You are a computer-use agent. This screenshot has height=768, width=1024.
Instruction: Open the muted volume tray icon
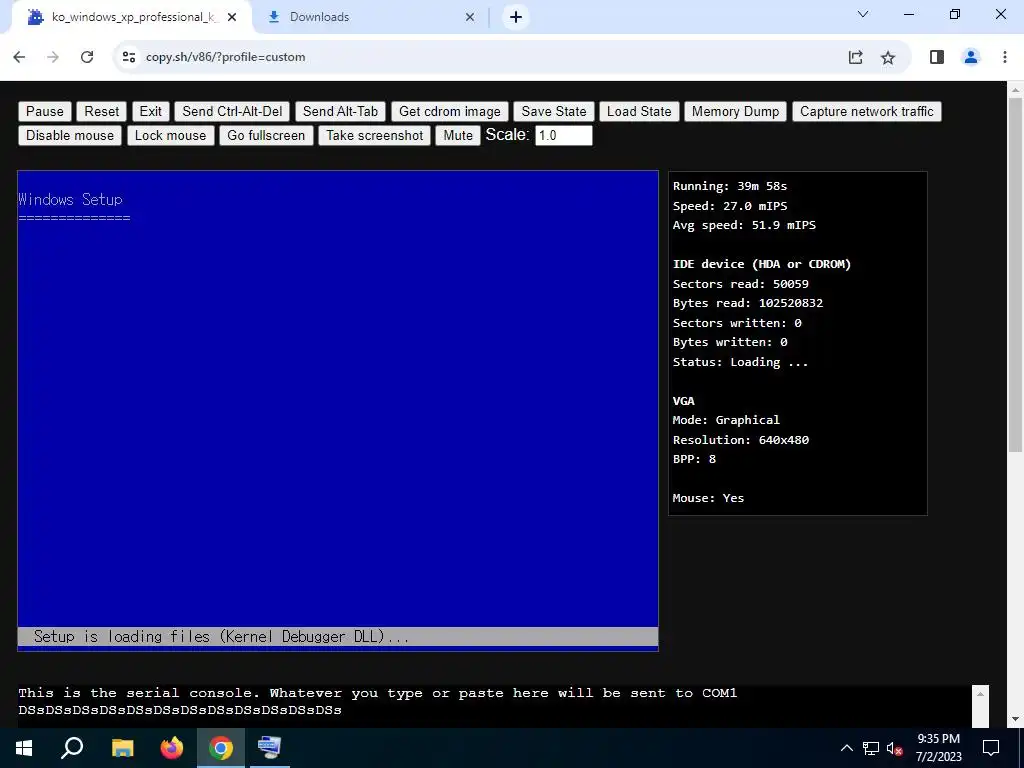894,749
